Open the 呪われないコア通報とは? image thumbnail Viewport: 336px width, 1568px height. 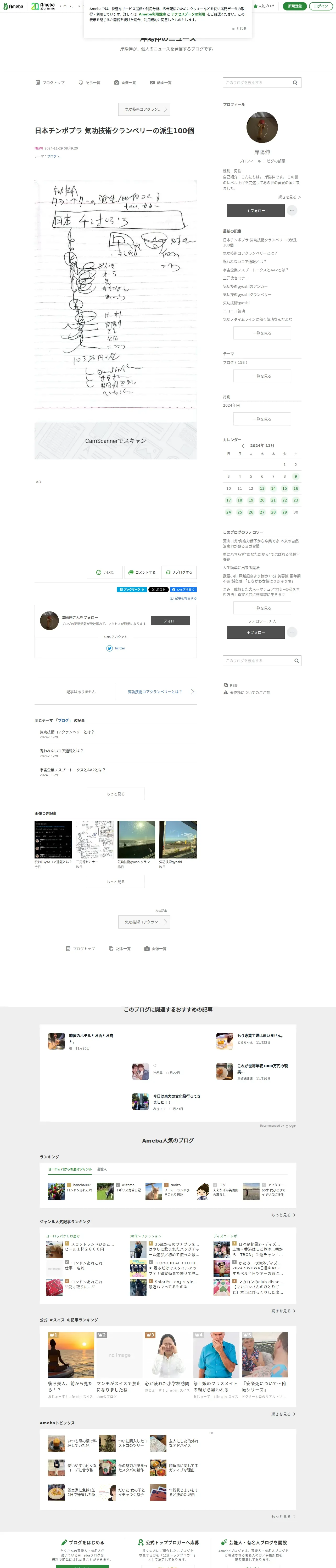[53, 839]
